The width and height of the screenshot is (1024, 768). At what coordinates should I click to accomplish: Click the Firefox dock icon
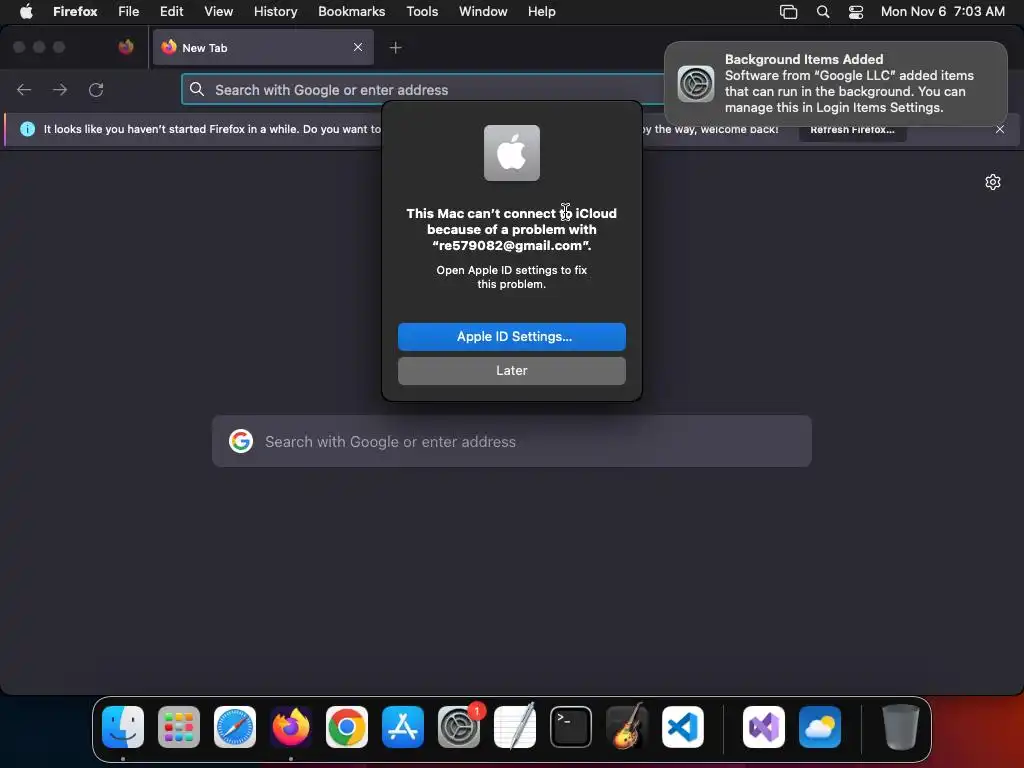tap(291, 727)
